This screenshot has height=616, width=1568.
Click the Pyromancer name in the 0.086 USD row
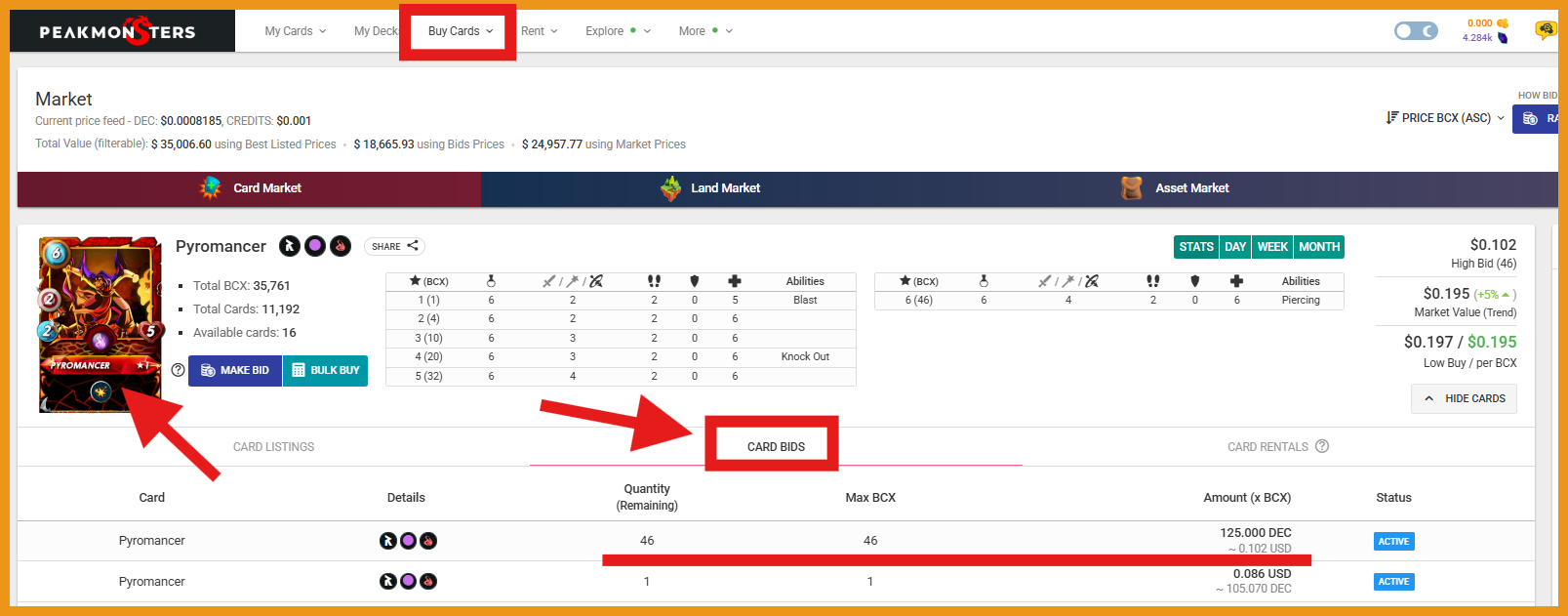[x=151, y=582]
